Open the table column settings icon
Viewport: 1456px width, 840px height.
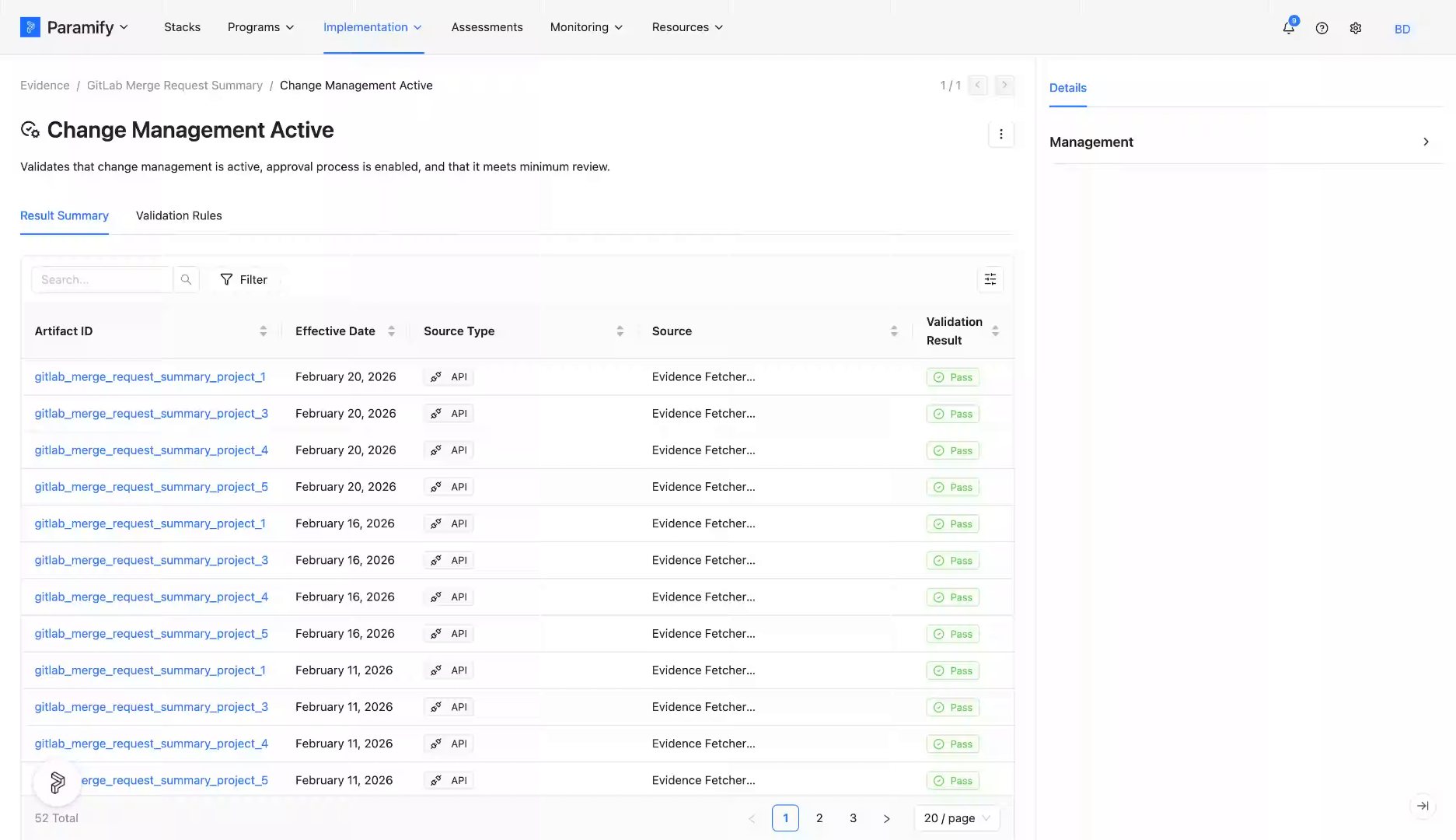coord(990,279)
